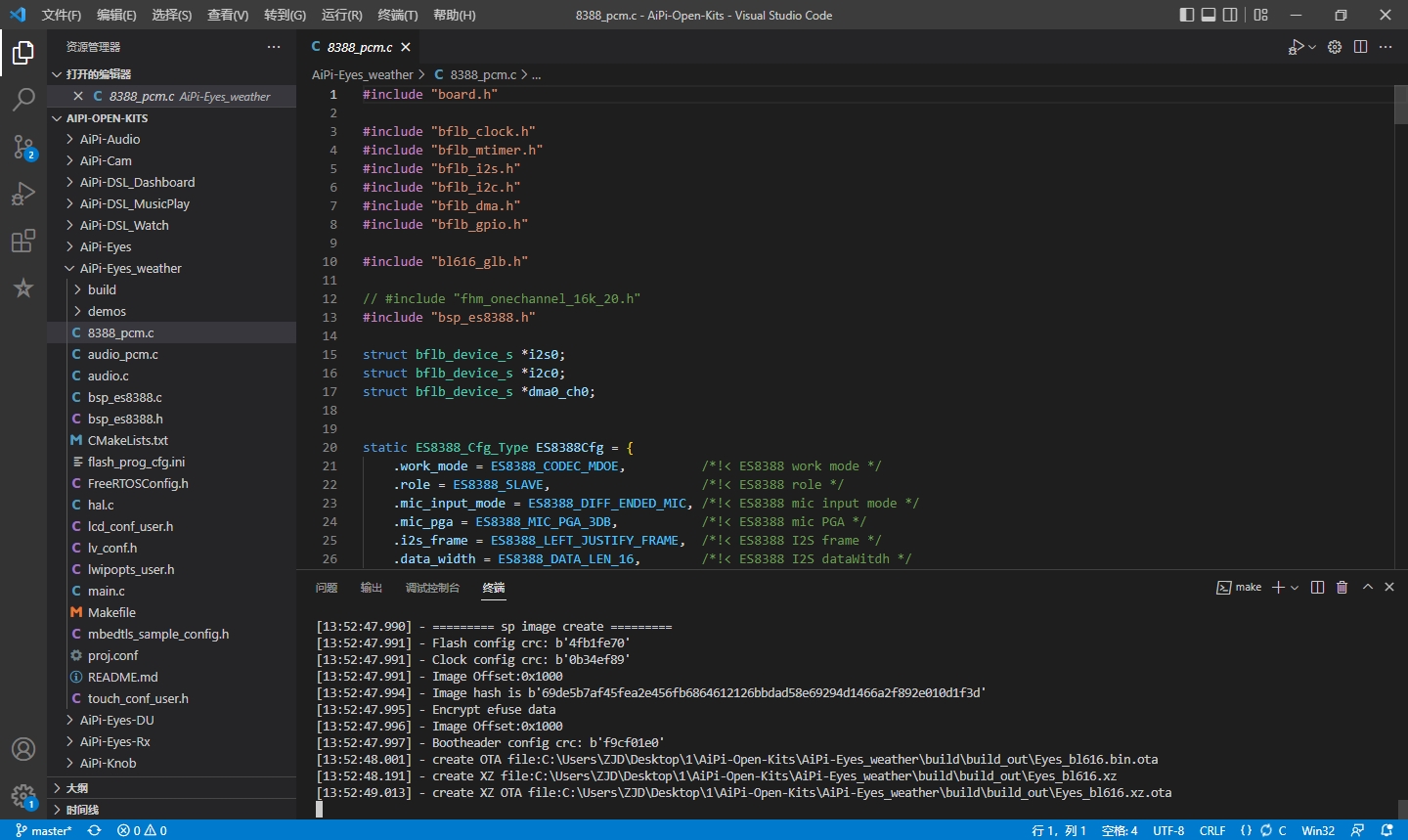Open the Accounts icon
Screen dimensions: 1408x840
(23, 749)
